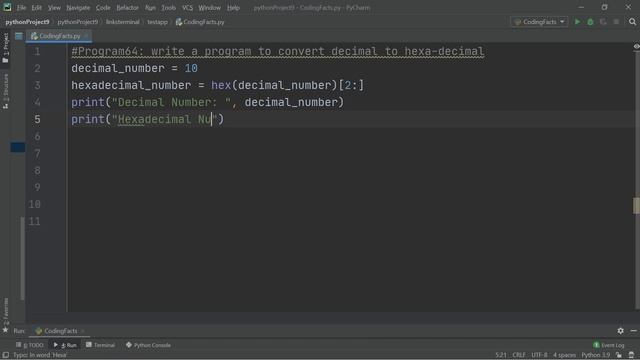This screenshot has height=360, width=640.
Task: Click the favorites star icon near Run label
Action: (5, 330)
